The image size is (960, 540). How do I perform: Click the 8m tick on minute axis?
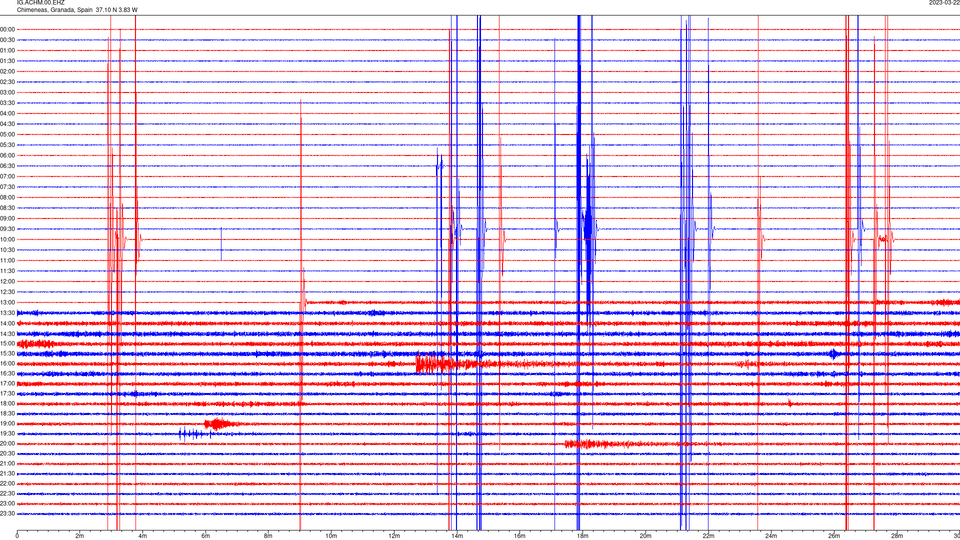point(268,536)
